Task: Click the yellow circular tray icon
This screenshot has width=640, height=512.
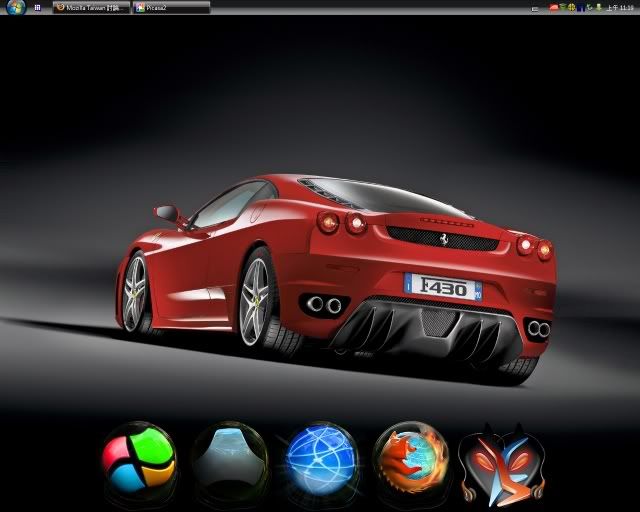Action: (573, 7)
